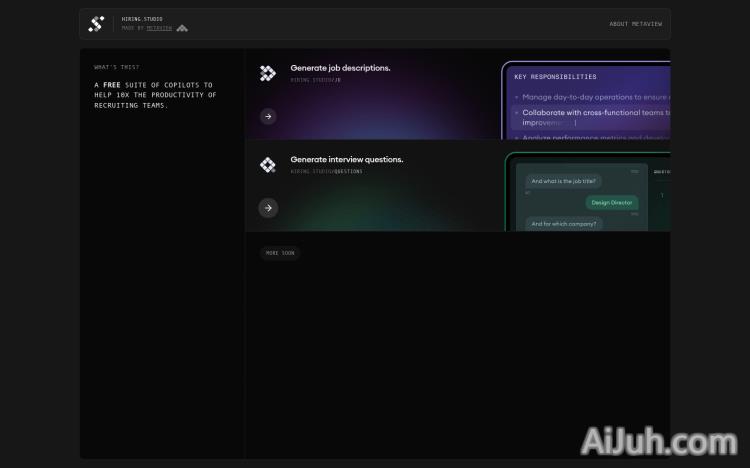Click the 'And for which company?' bubble

[x=563, y=223]
